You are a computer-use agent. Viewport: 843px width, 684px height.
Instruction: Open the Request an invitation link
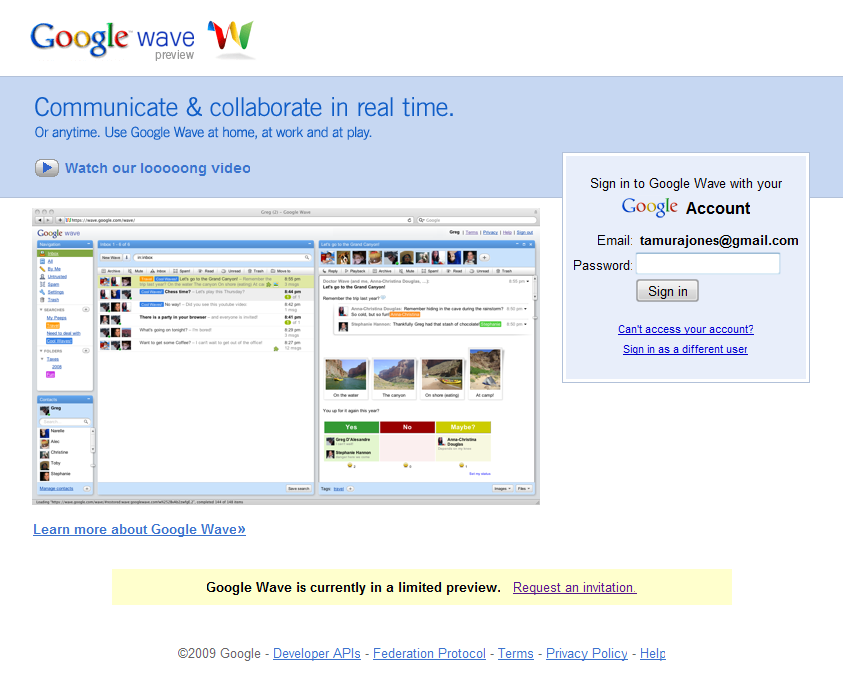574,587
